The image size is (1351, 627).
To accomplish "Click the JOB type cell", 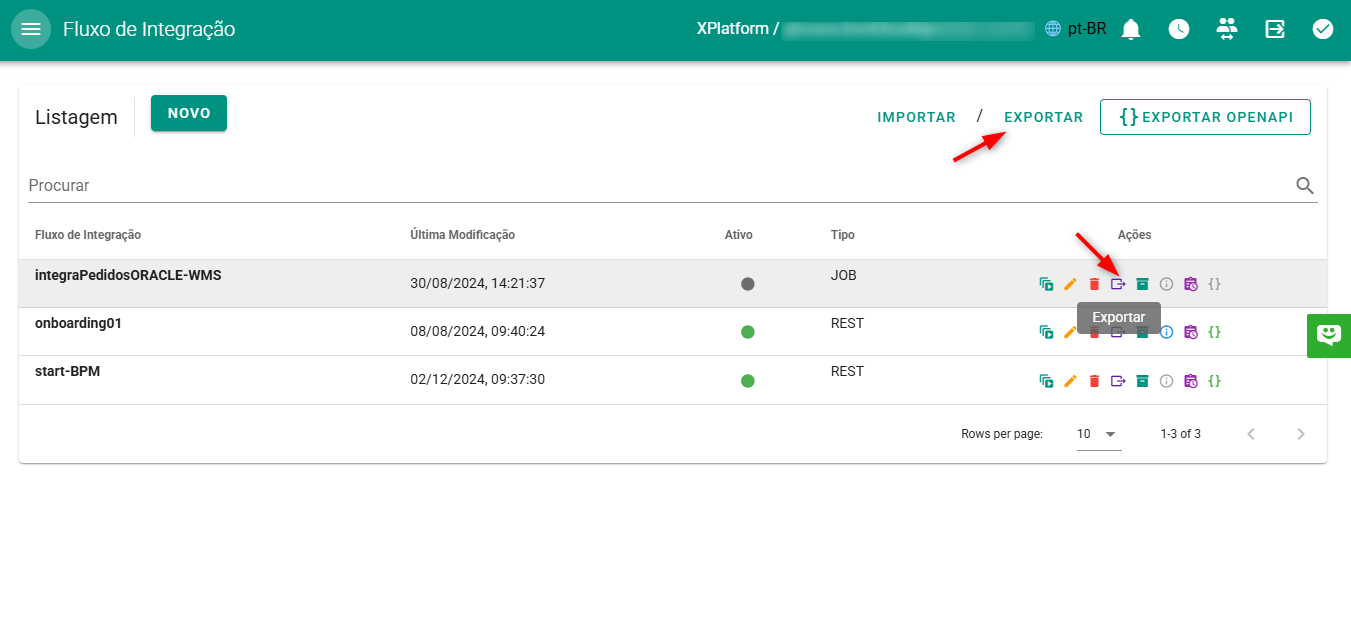I will [x=844, y=275].
